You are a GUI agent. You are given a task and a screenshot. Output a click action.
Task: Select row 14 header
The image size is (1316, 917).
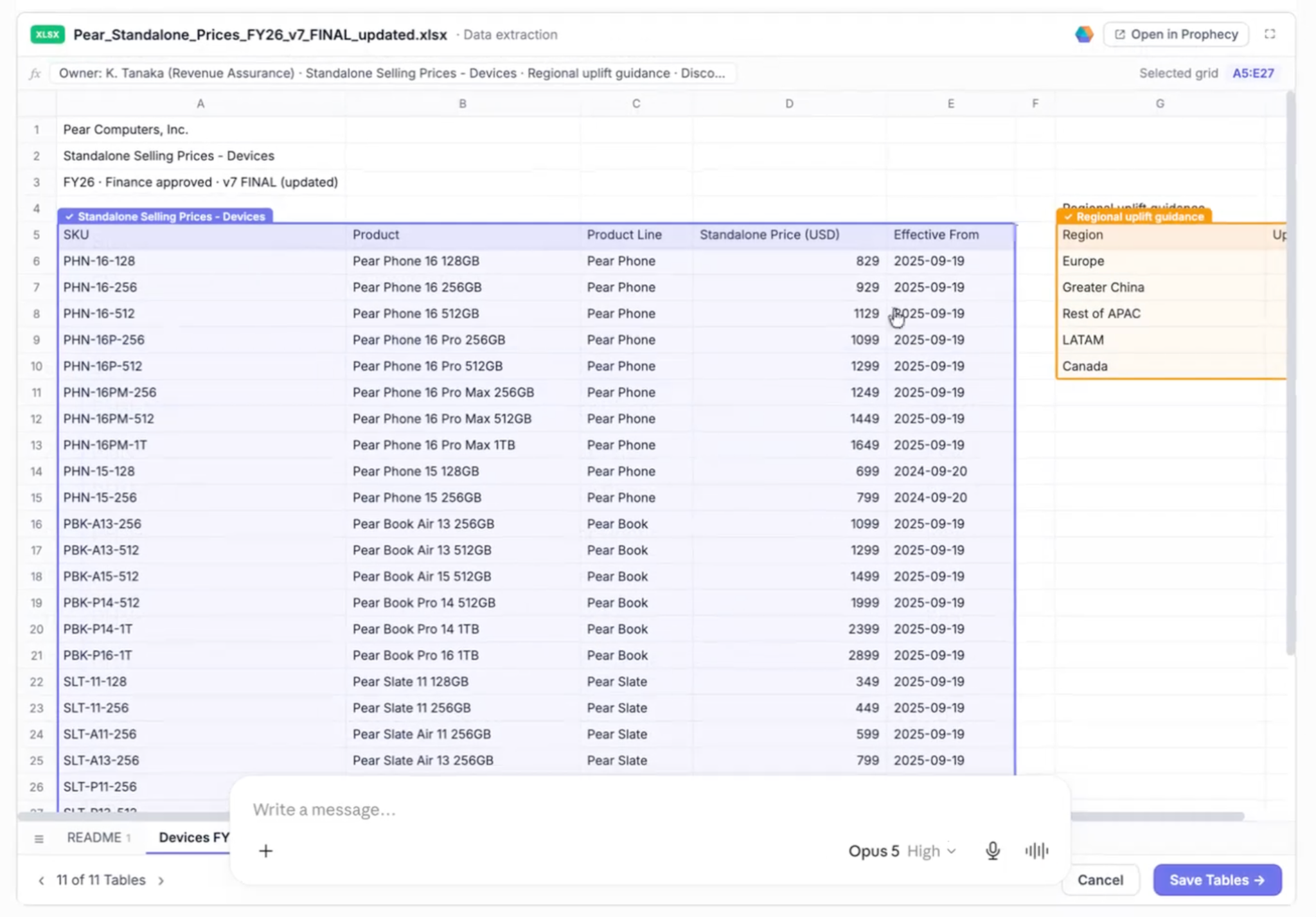pyautogui.click(x=37, y=472)
